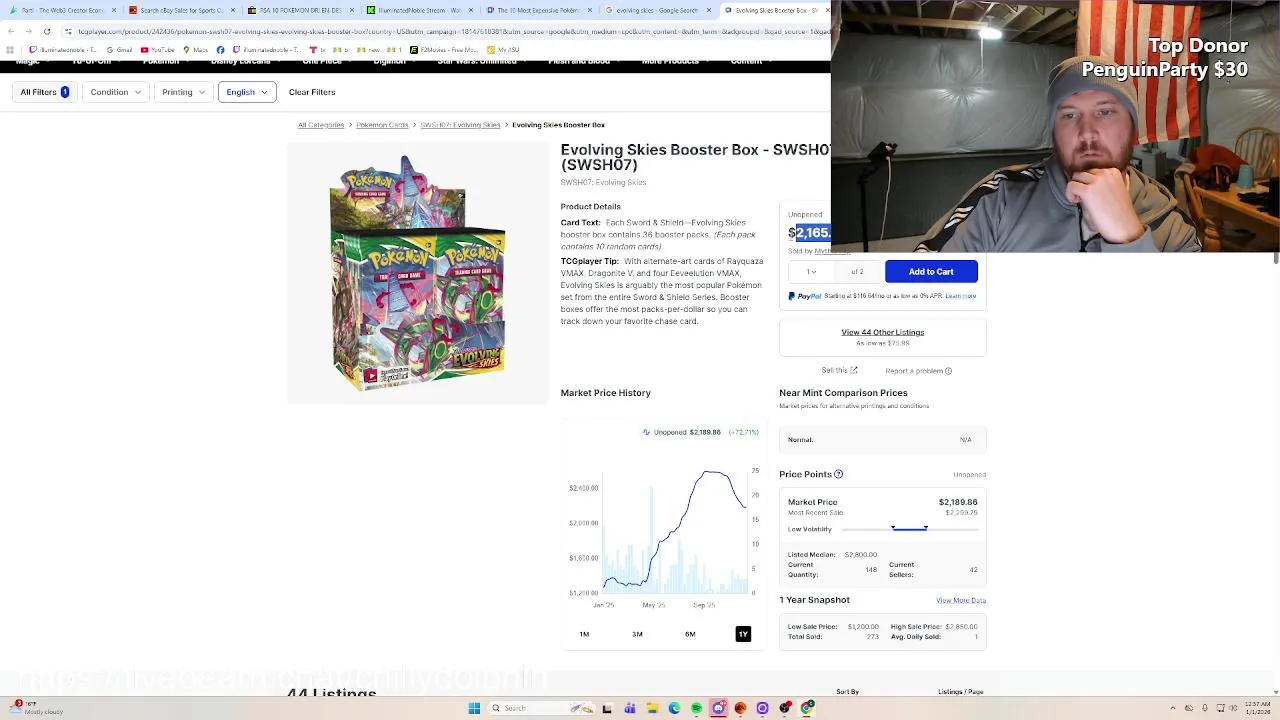This screenshot has height=720, width=1280.
Task: Open the Spotify taskbar icon
Action: tap(696, 708)
